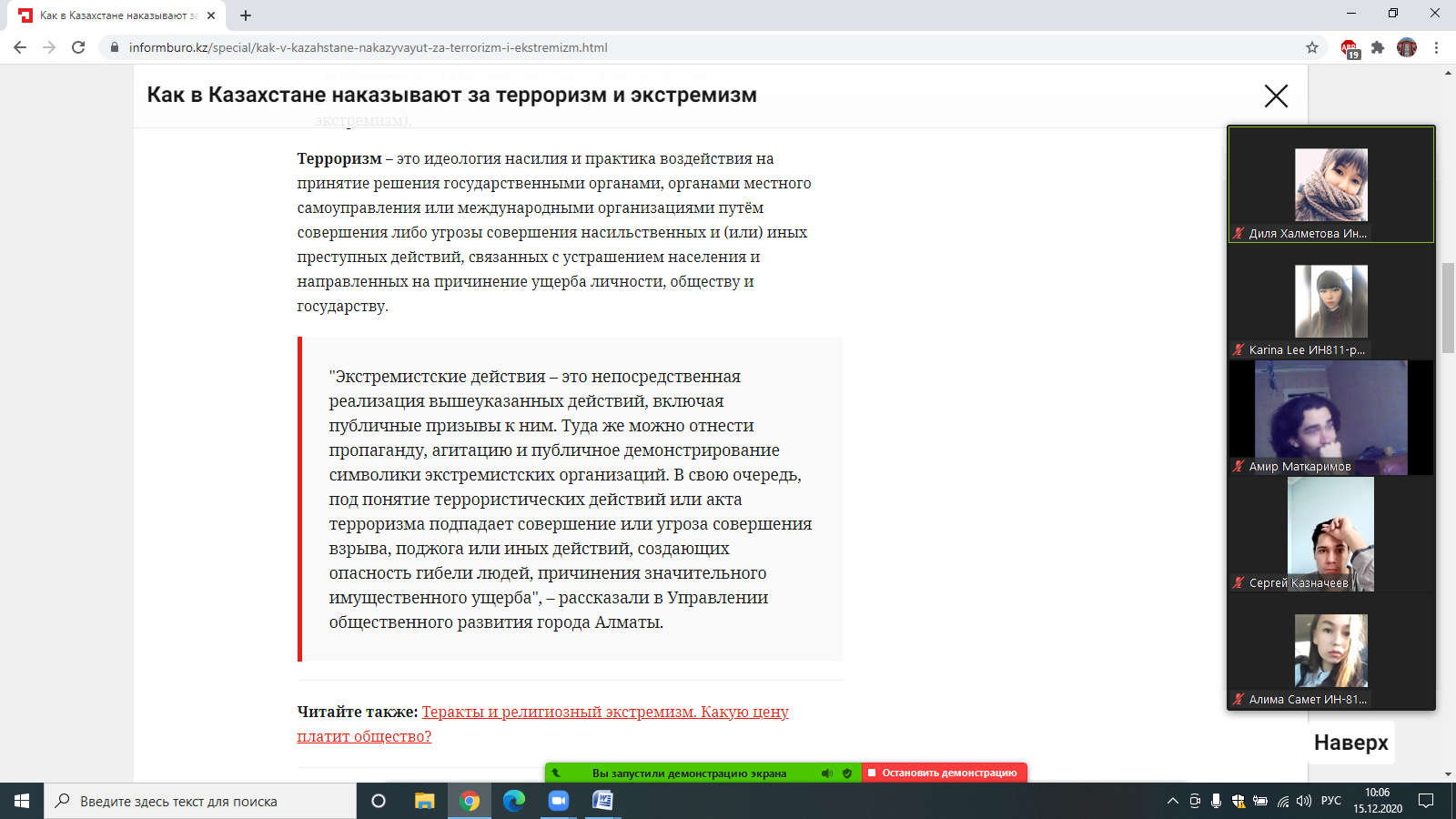Click the muted mic icon by Диля Халметова
This screenshot has width=1456, height=819.
1239,233
